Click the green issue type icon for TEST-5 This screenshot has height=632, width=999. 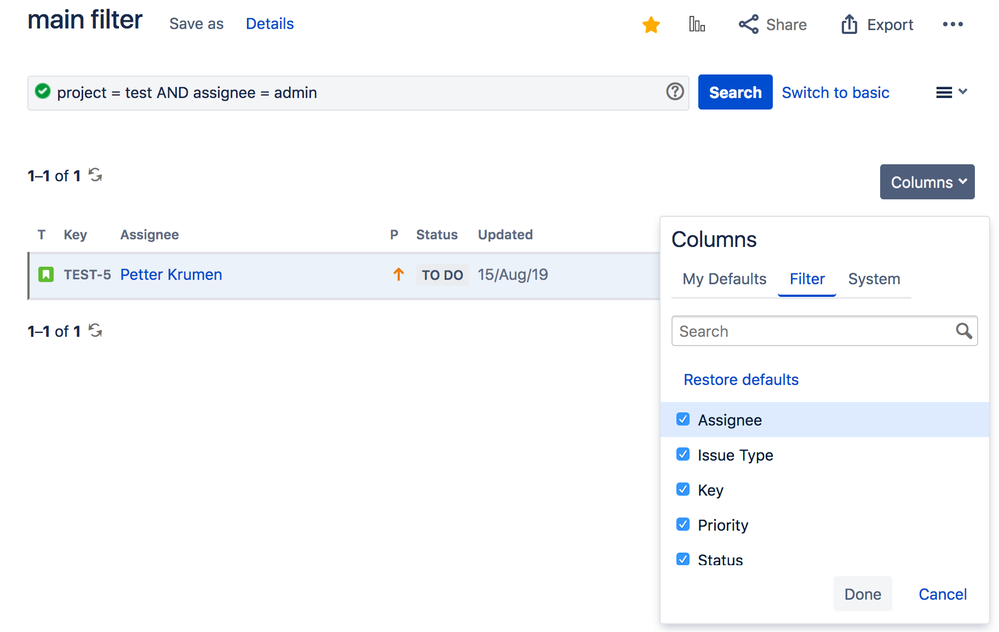(x=46, y=274)
